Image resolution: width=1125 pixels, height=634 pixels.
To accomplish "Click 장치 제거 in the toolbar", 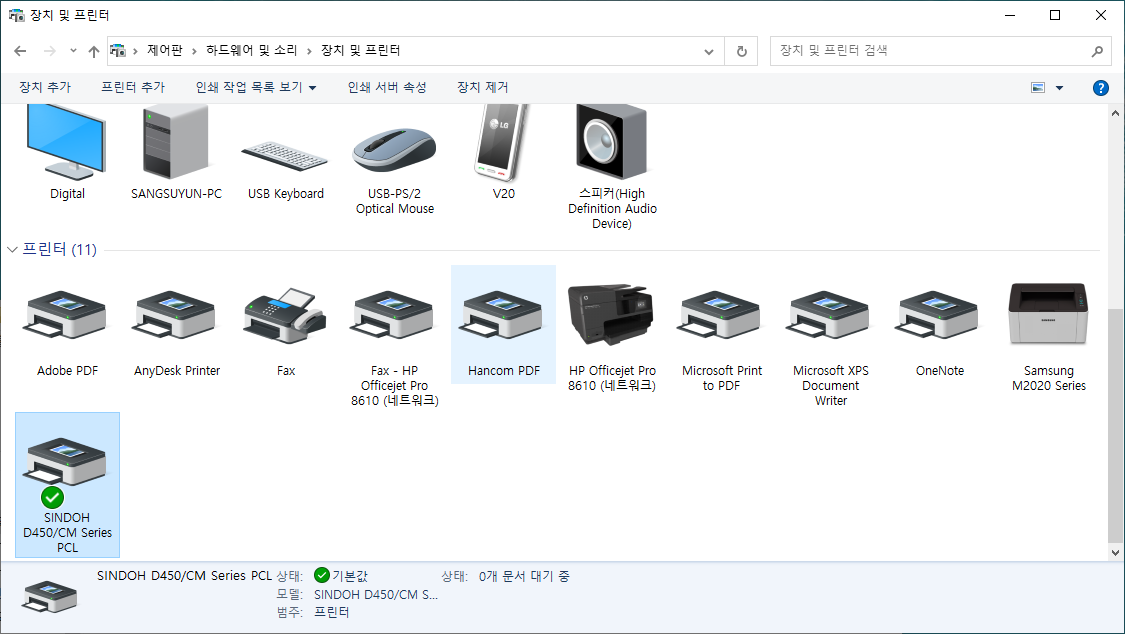I will [483, 87].
